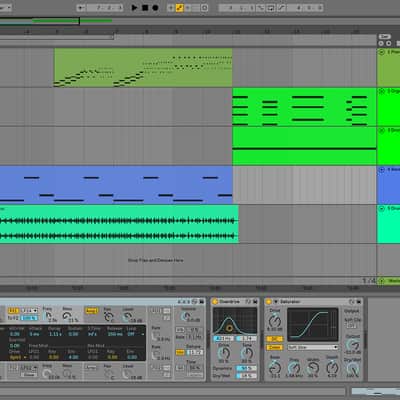Click the Saturator Base knob
This screenshot has width=400, height=400.
(275, 368)
